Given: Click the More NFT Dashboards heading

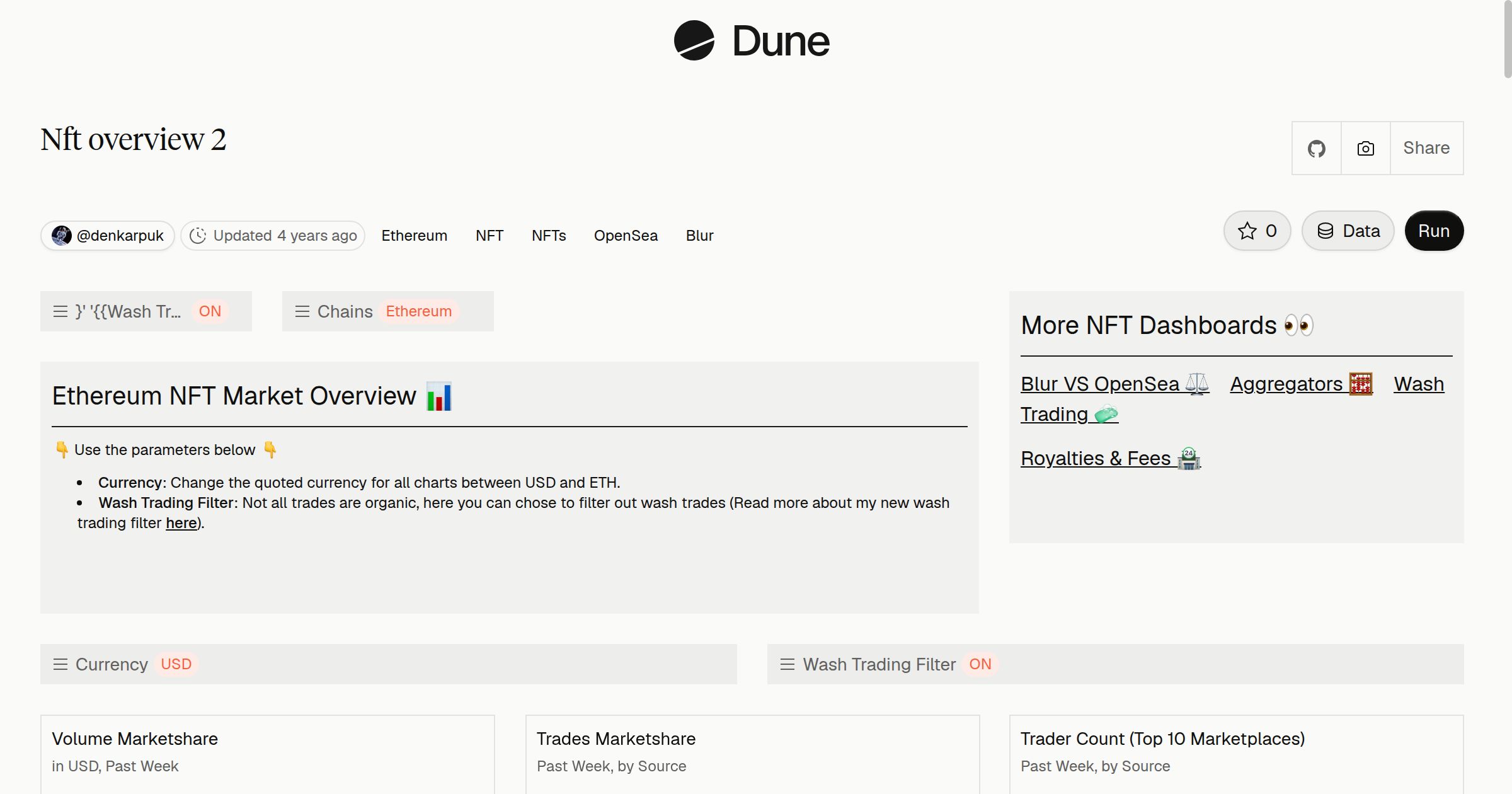Looking at the screenshot, I should click(1167, 325).
